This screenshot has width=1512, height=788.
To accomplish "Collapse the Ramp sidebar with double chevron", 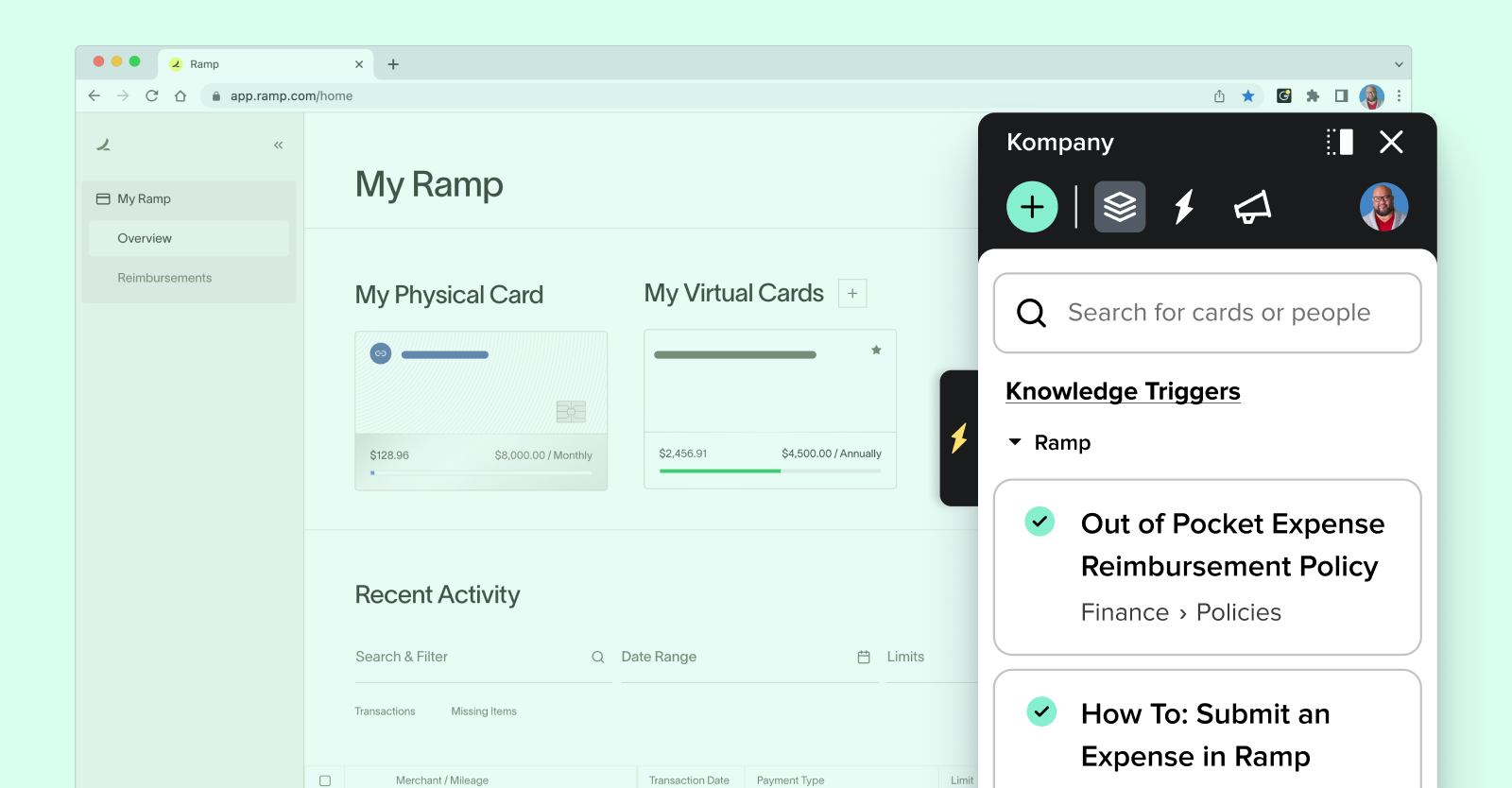I will (x=279, y=145).
